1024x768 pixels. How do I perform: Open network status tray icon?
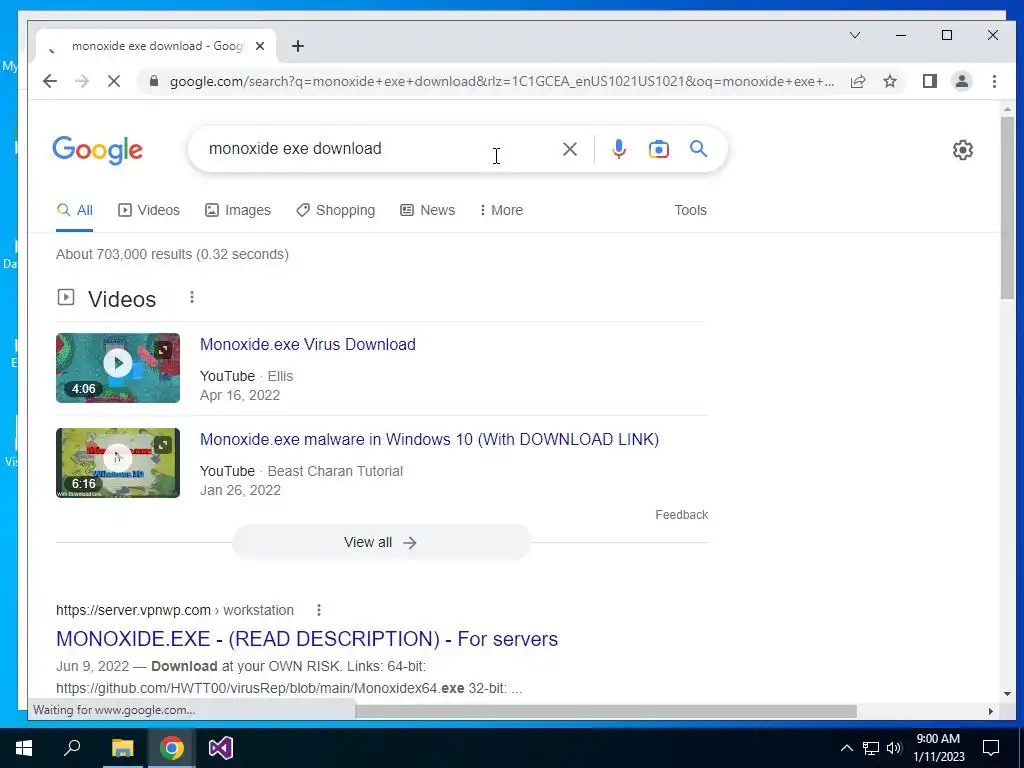(x=871, y=748)
